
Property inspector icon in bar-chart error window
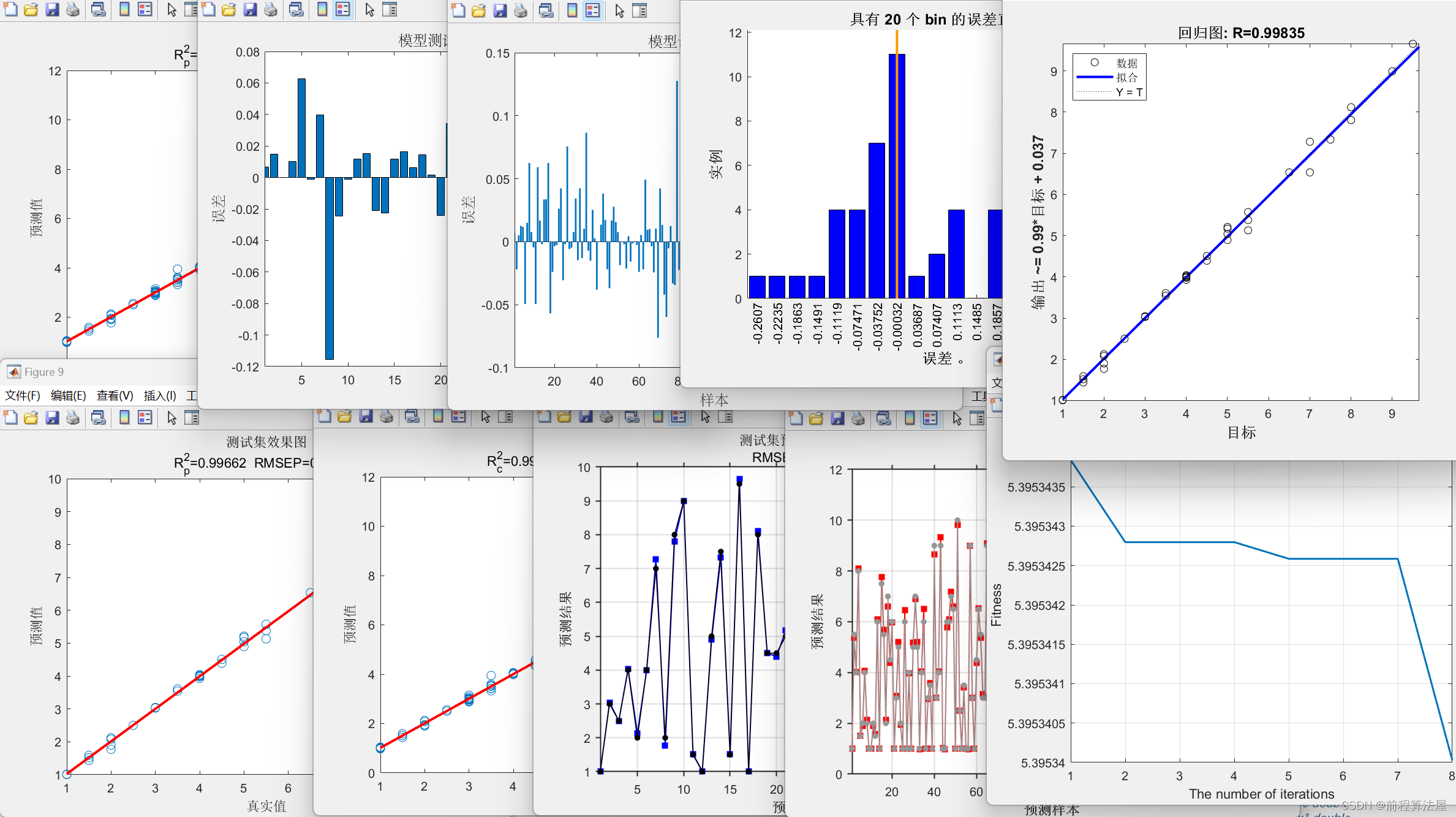390,9
